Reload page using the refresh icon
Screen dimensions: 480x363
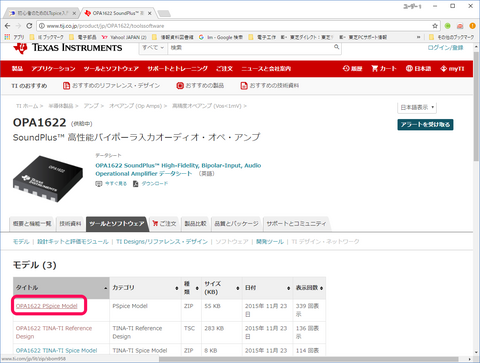[29, 26]
